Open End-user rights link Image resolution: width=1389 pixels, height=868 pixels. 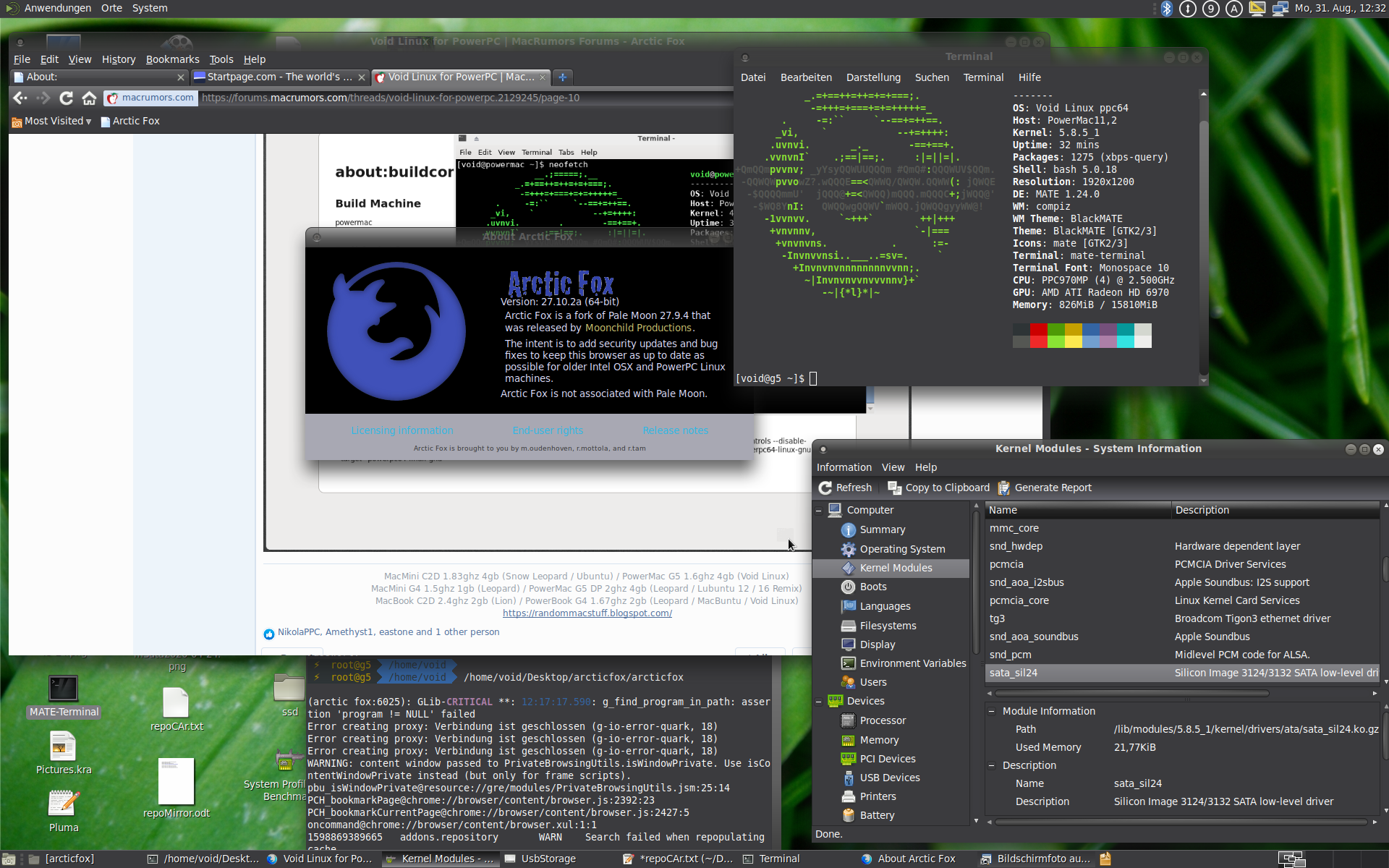(x=548, y=430)
